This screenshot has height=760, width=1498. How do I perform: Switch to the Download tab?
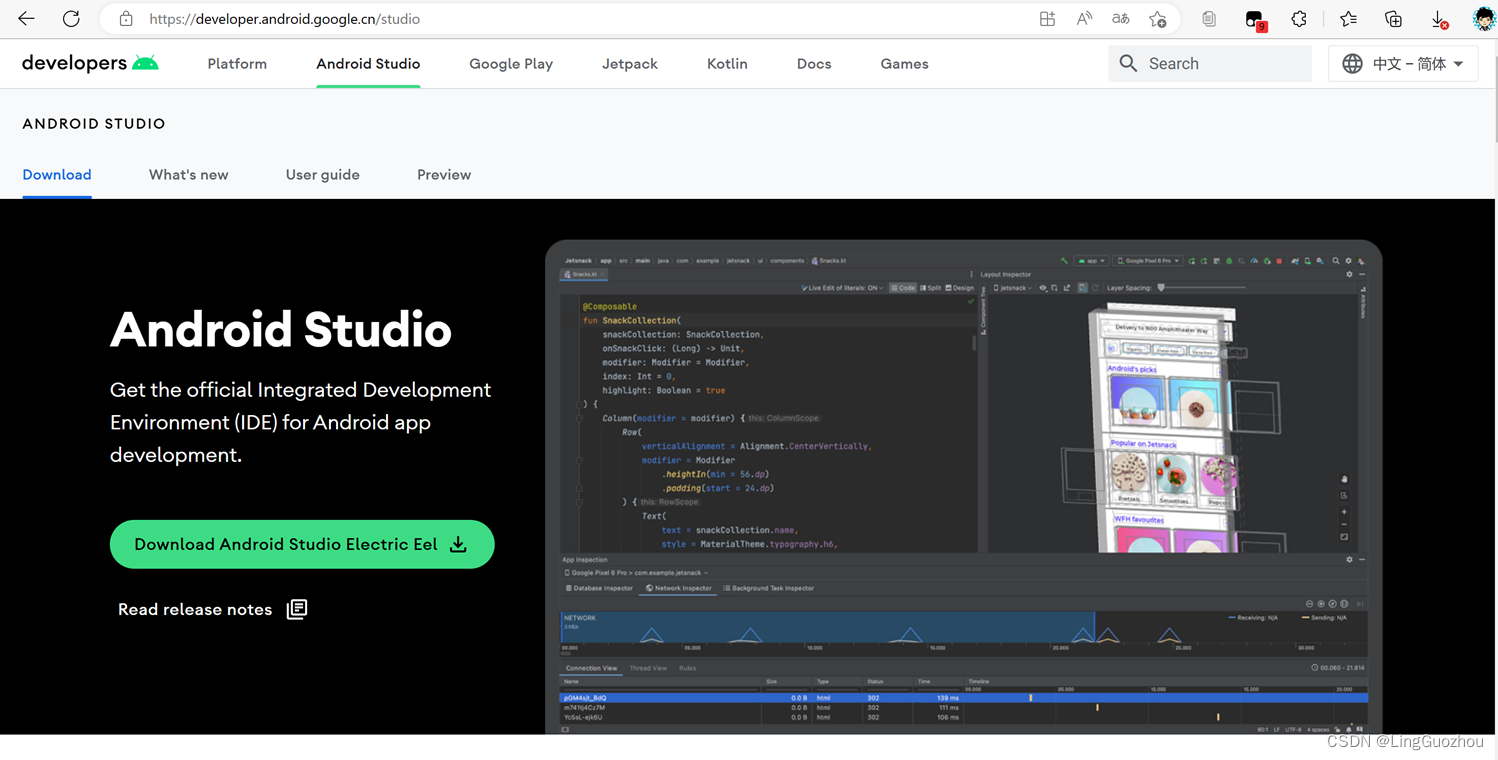click(57, 174)
